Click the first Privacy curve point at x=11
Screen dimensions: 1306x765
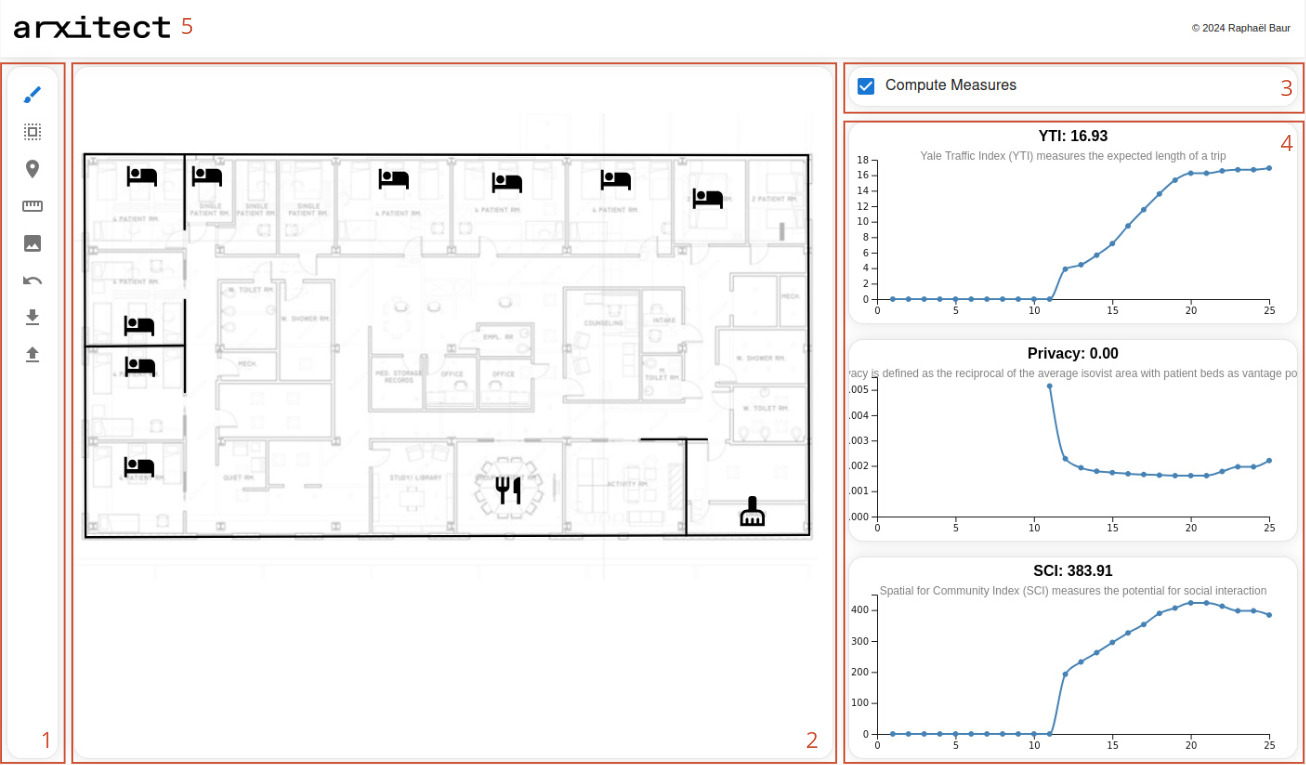[1049, 386]
